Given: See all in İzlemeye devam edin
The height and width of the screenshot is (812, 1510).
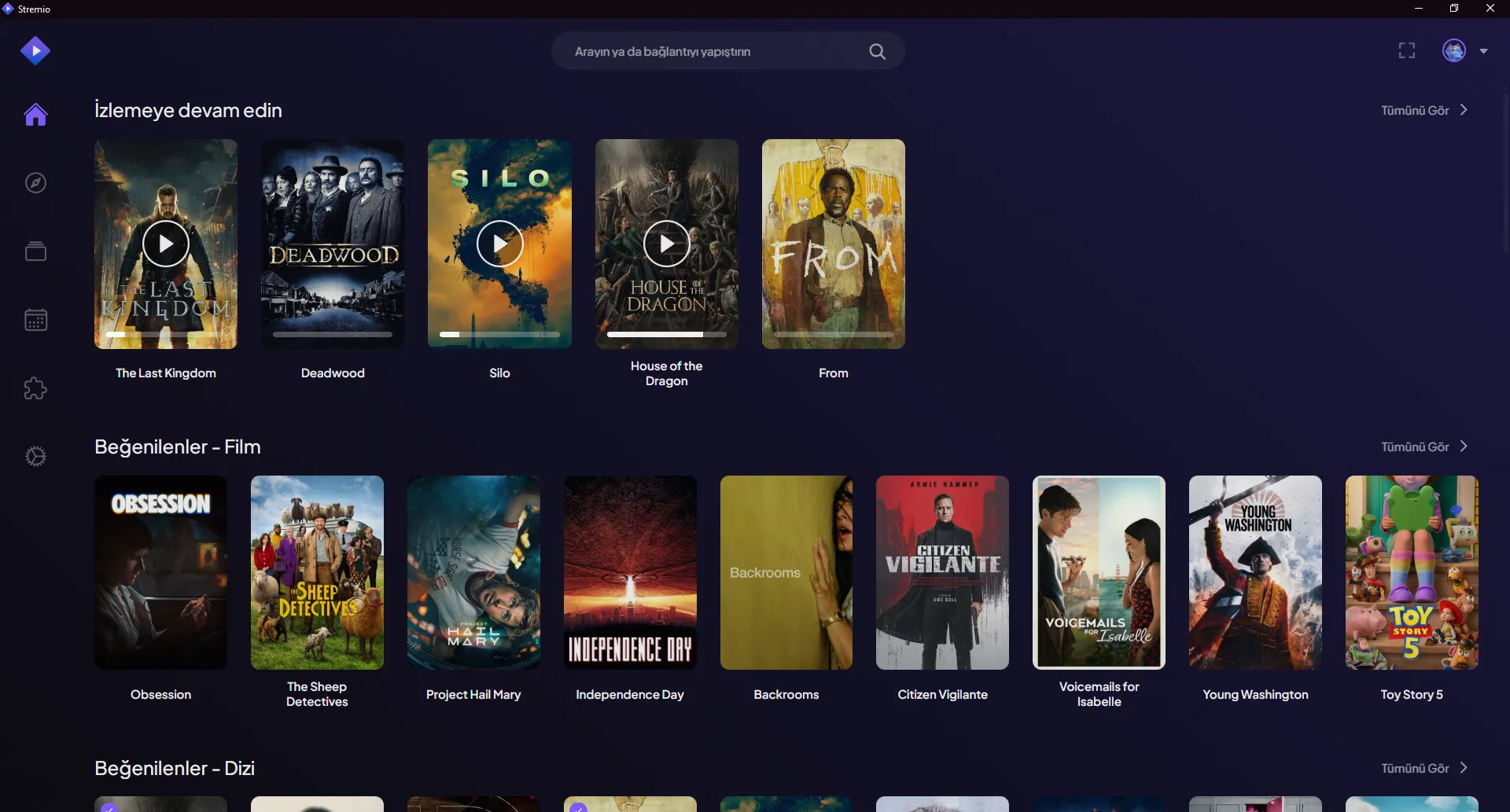Looking at the screenshot, I should point(1424,111).
